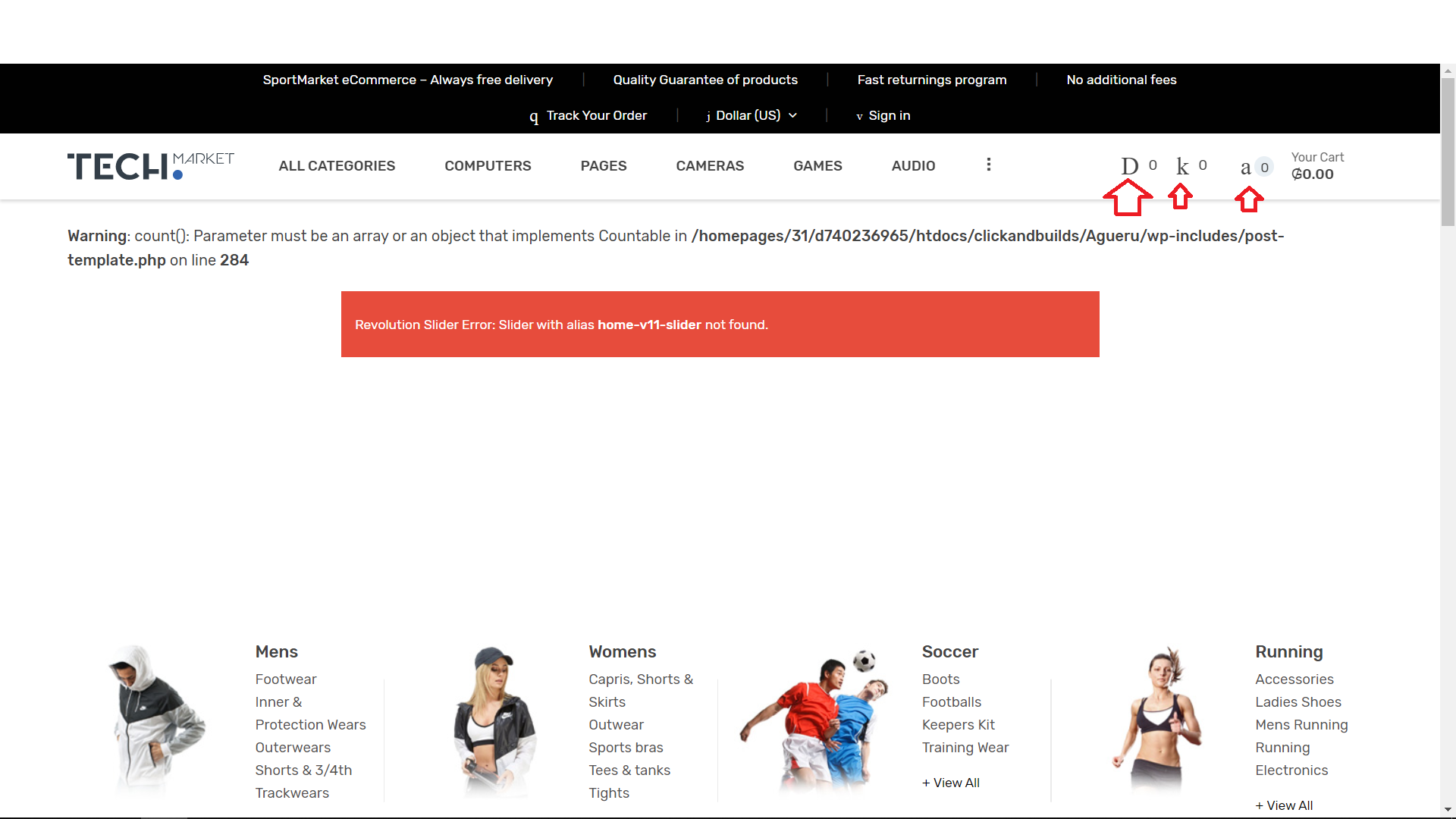Screen dimensions: 1456x819
Task: Click the Track Your Order link
Action: (597, 115)
